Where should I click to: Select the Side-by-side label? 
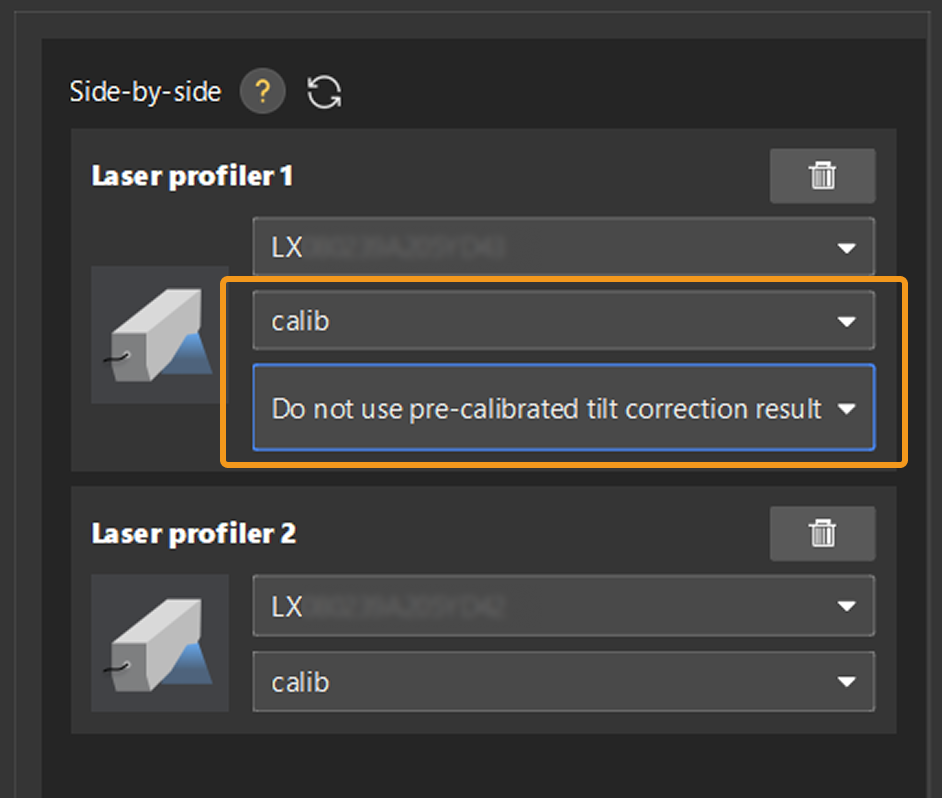144,91
